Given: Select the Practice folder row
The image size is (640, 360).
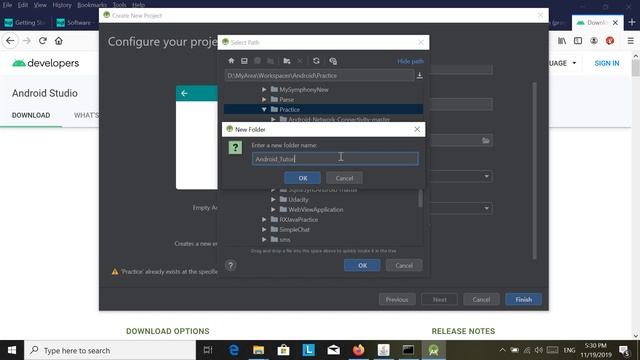Looking at the screenshot, I should [323, 109].
